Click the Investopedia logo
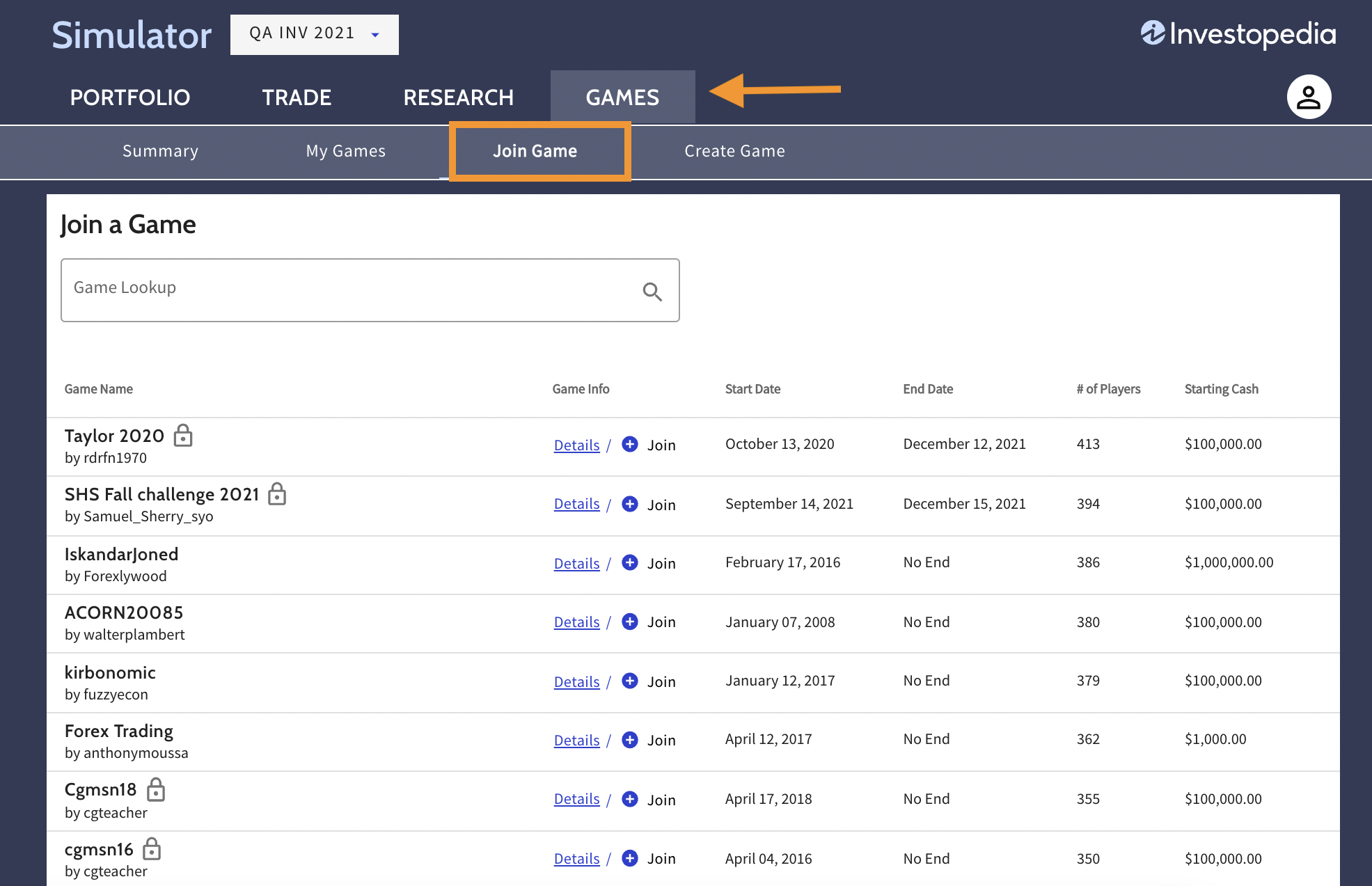 [x=1238, y=33]
